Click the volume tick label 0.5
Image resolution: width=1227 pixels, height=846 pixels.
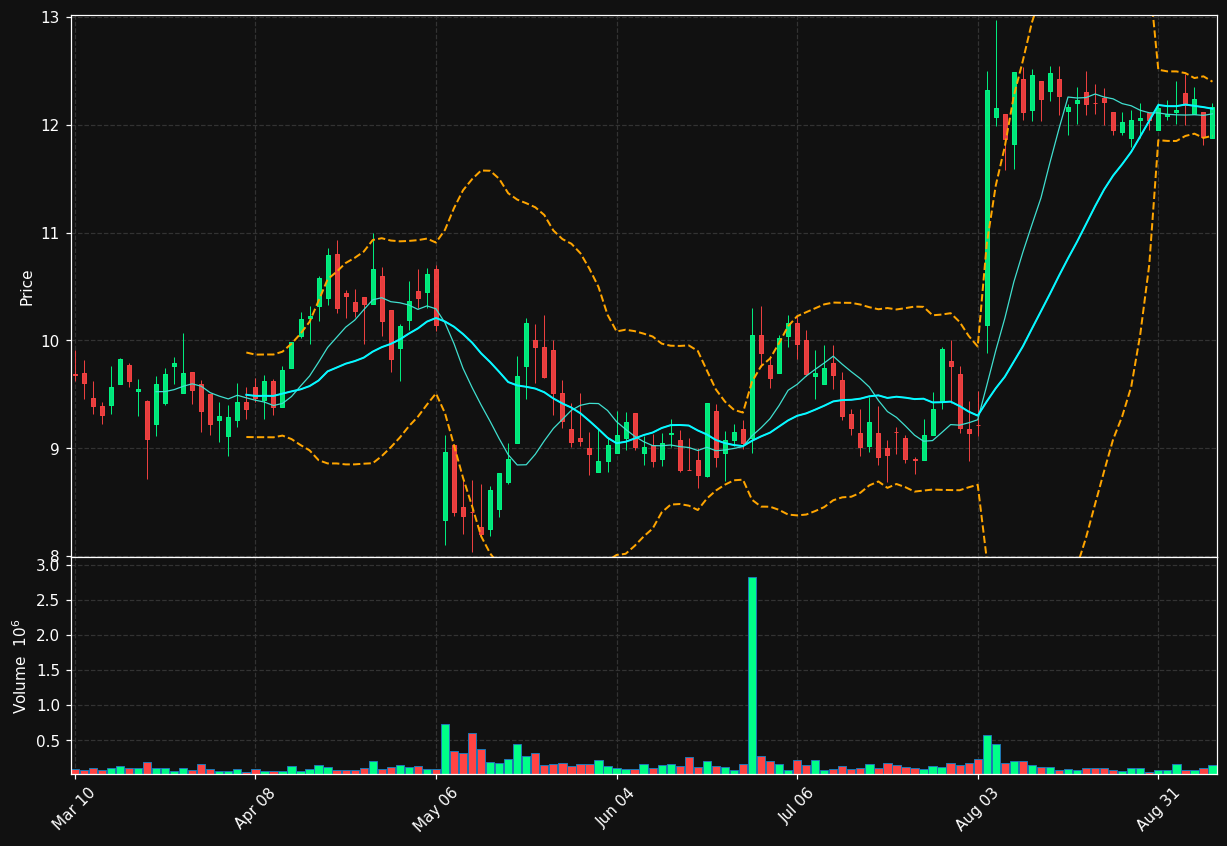tap(49, 741)
